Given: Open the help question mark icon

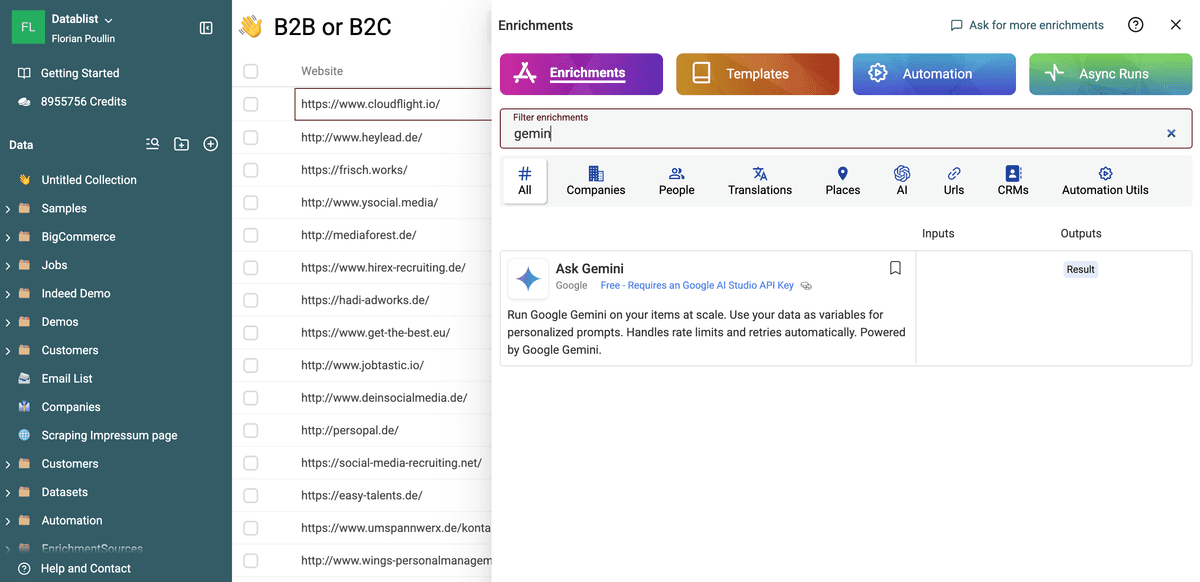Looking at the screenshot, I should [x=1135, y=25].
